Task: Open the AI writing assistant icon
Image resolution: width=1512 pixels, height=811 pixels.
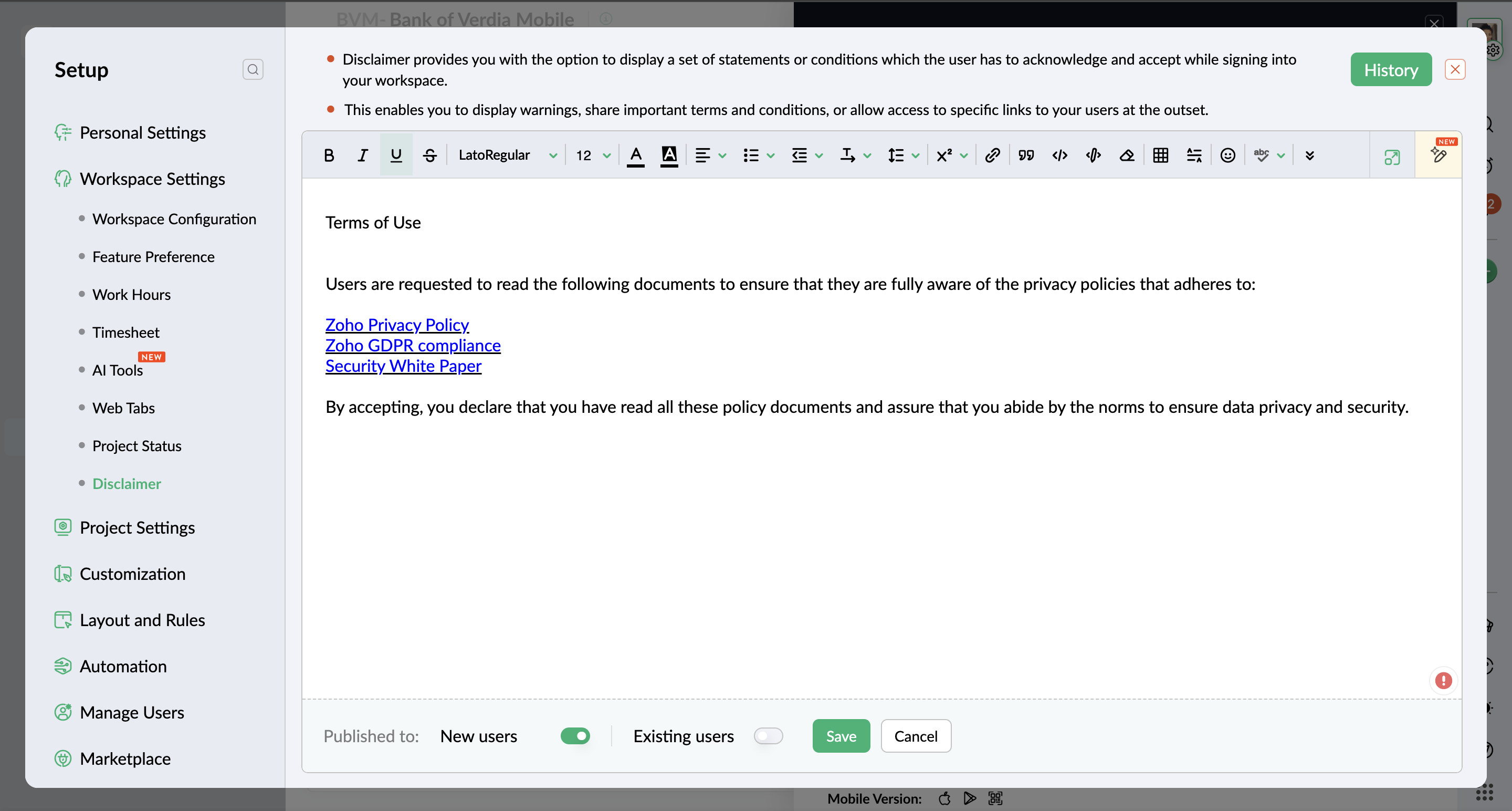Action: (x=1438, y=154)
